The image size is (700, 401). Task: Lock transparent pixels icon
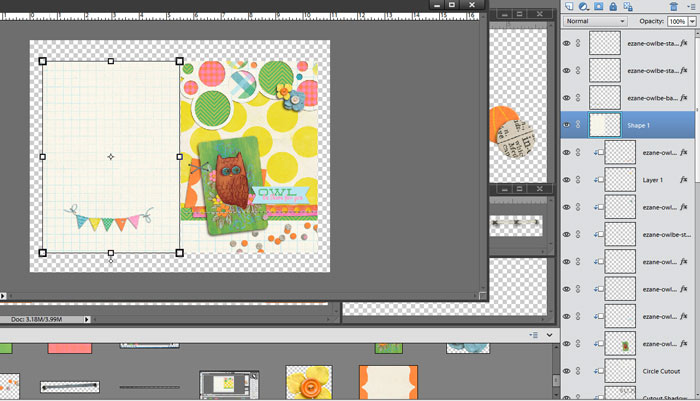coord(628,6)
